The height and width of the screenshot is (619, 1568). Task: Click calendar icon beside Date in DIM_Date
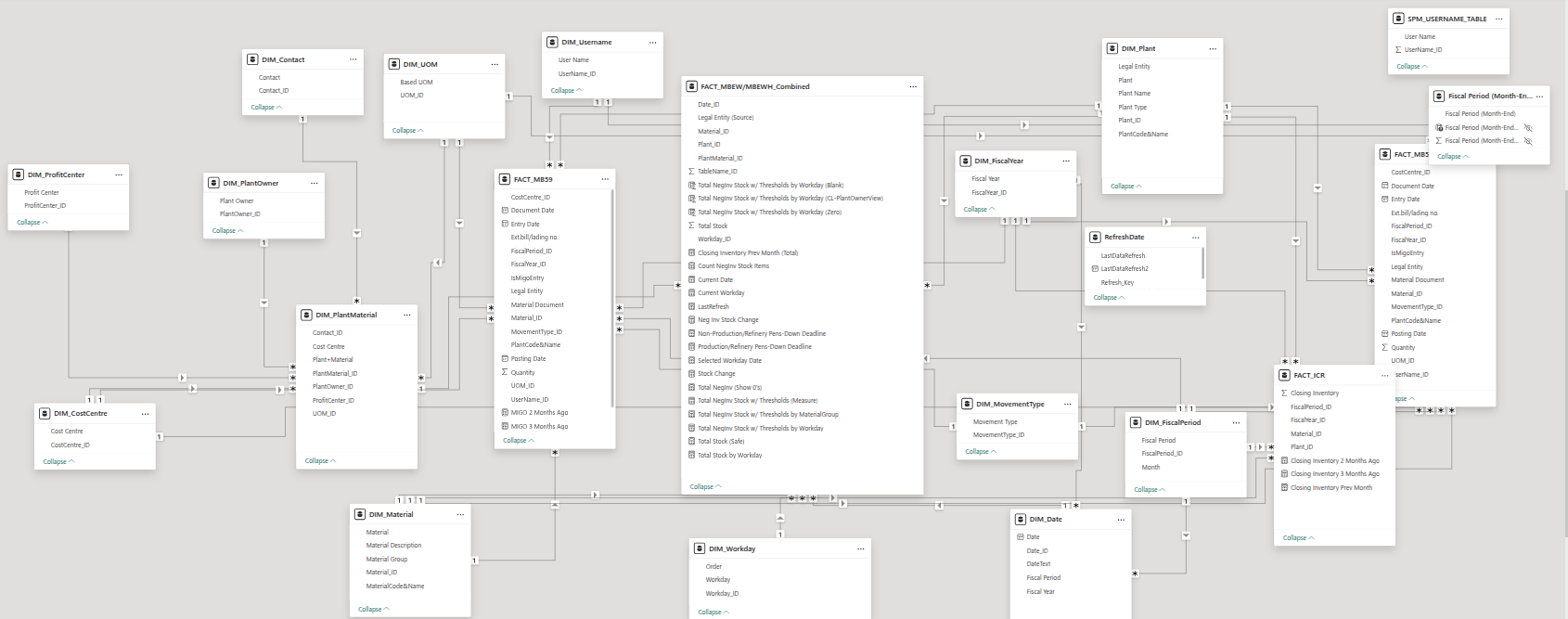tap(1021, 537)
